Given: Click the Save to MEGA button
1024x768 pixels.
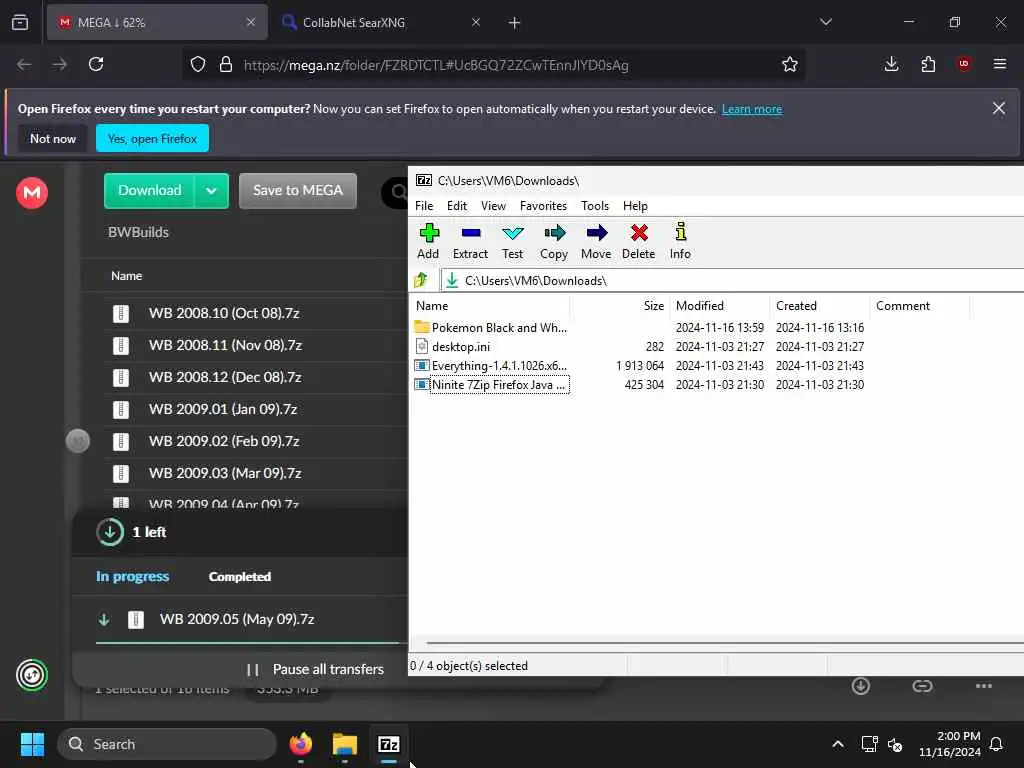Looking at the screenshot, I should click(x=298, y=191).
